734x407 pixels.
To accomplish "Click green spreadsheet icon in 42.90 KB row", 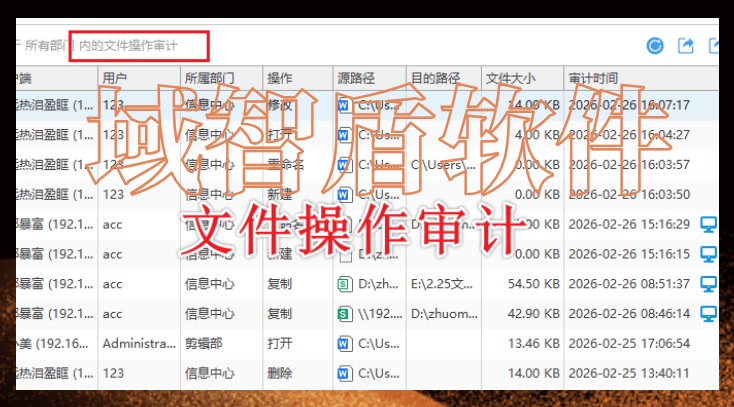I will tap(345, 314).
